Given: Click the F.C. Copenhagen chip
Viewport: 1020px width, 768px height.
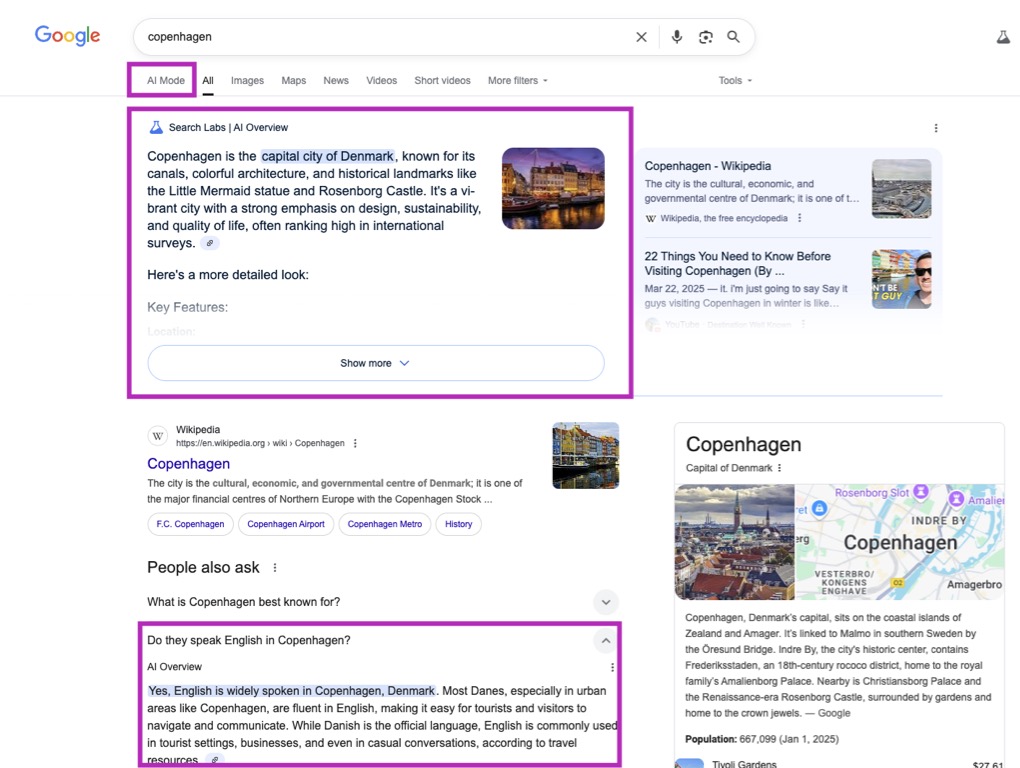Looking at the screenshot, I should 190,524.
